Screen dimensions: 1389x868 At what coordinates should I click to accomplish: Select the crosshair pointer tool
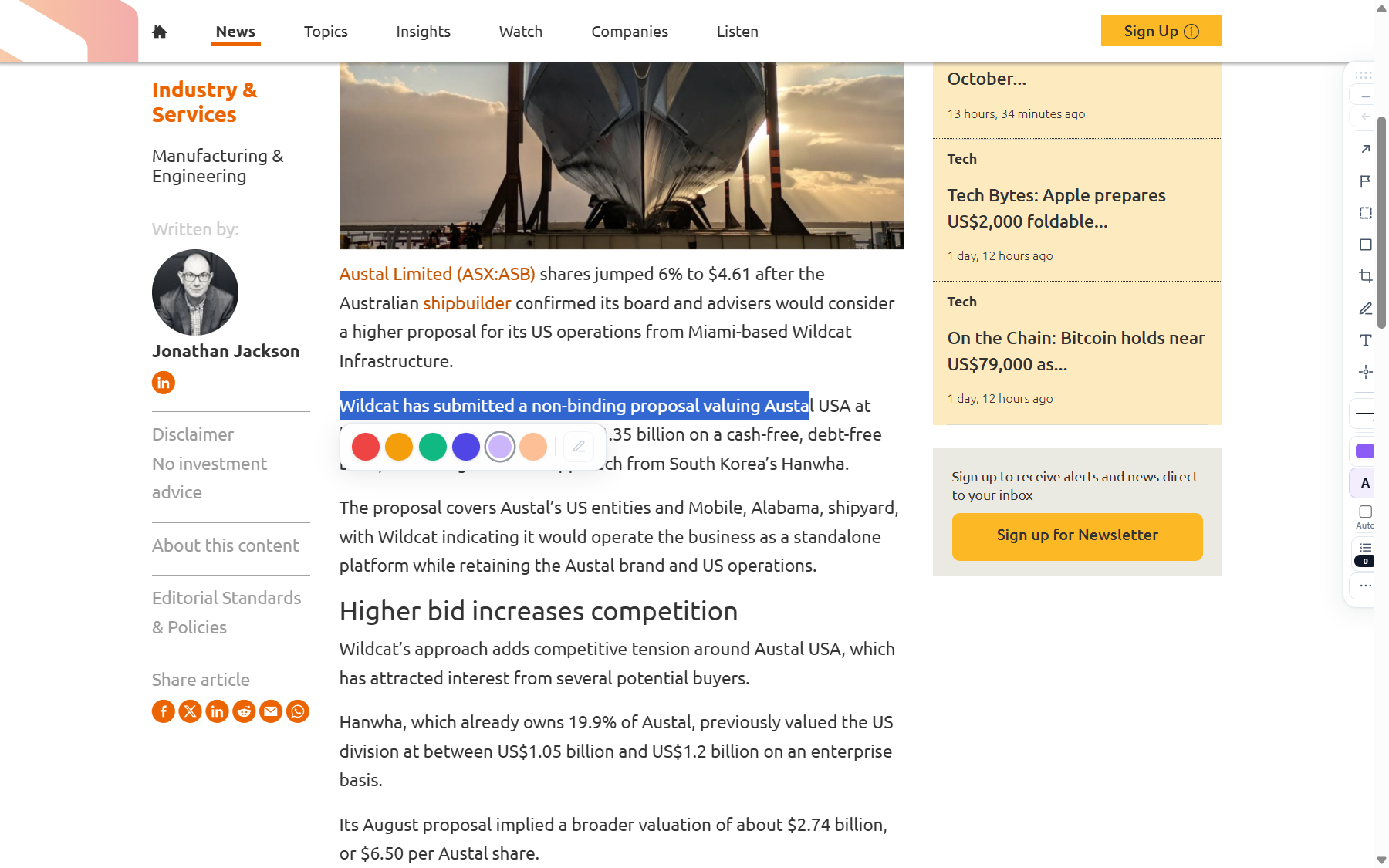(x=1365, y=372)
